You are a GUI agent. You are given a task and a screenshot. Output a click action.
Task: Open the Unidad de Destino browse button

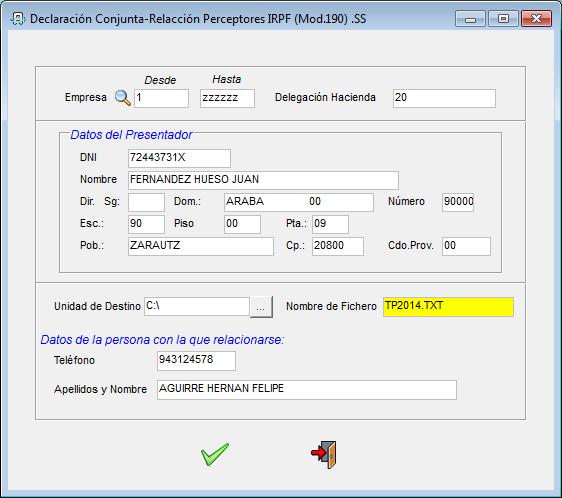coord(261,307)
